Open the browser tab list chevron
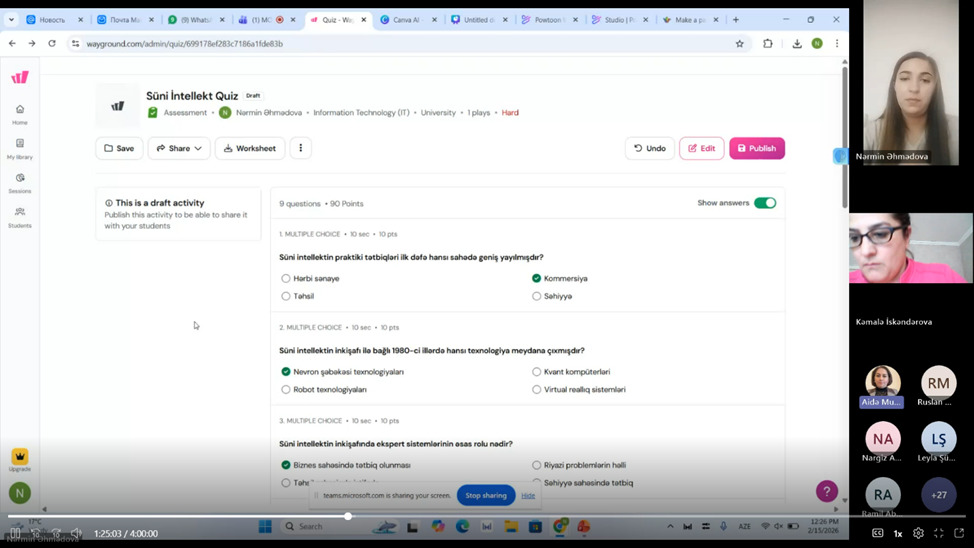The image size is (974, 548). (12, 19)
